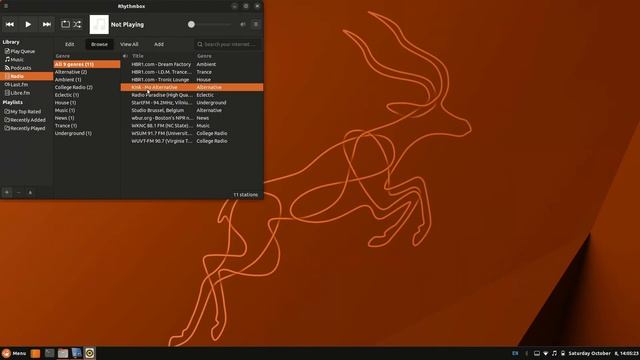Click the Music note icon in sidebar
Screen dimensions: 640x360
[x=7, y=60]
